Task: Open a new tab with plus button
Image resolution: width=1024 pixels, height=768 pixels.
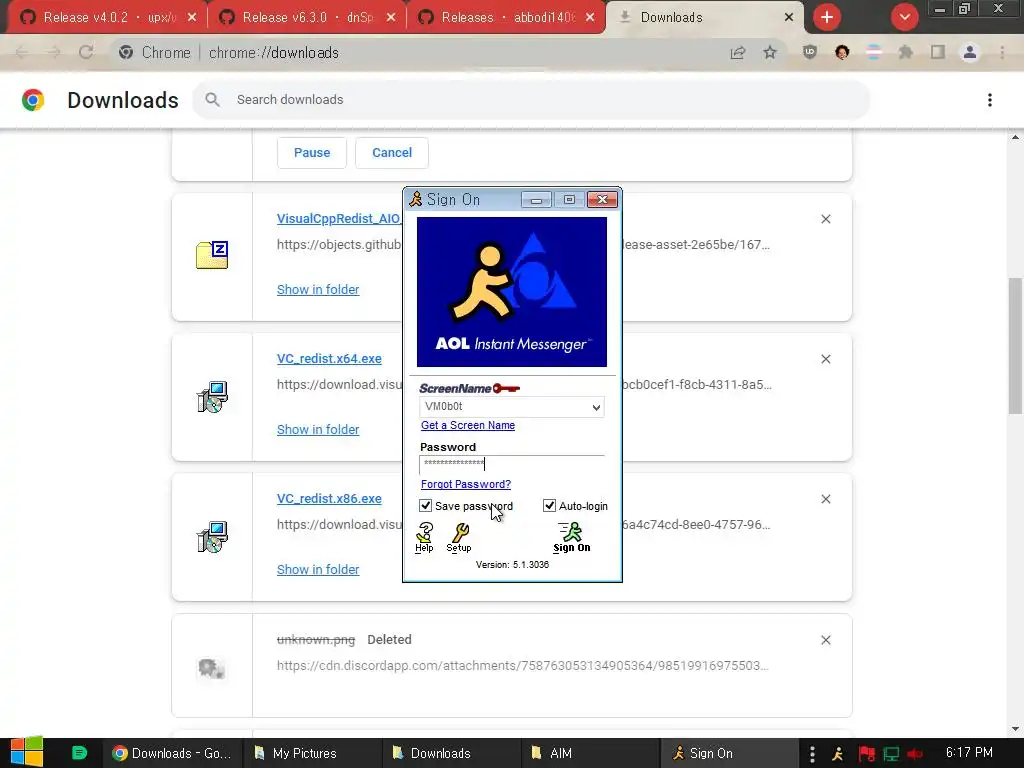Action: (827, 17)
